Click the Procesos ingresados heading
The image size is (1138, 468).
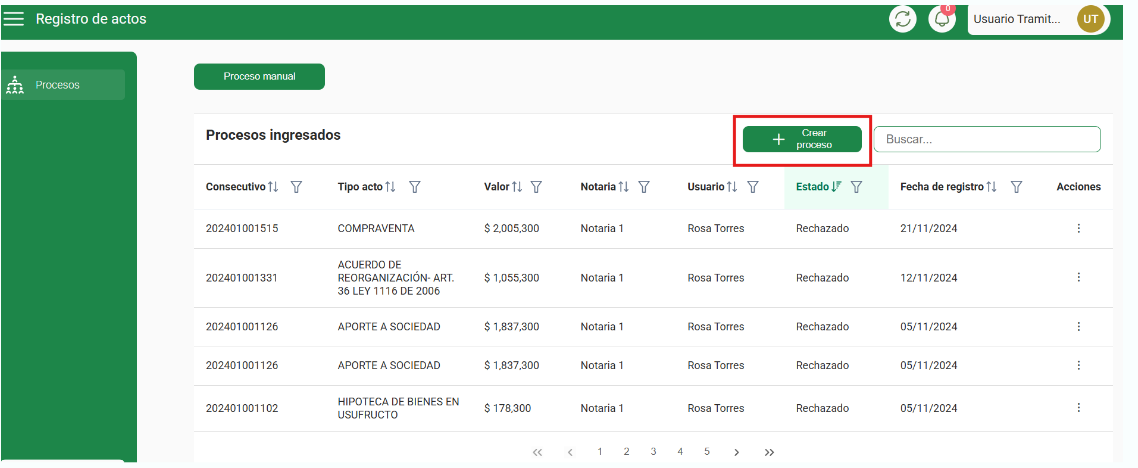coord(273,135)
